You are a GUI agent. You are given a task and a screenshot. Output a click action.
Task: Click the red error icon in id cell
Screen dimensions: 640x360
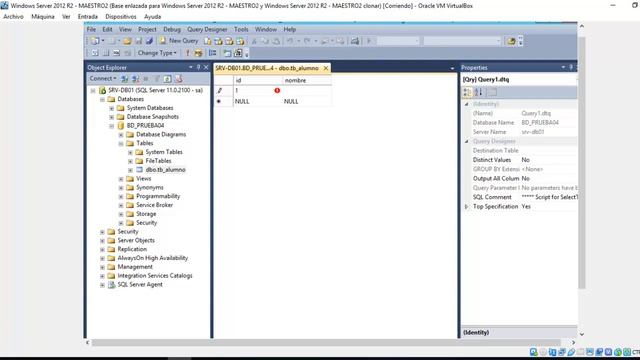tap(277, 90)
